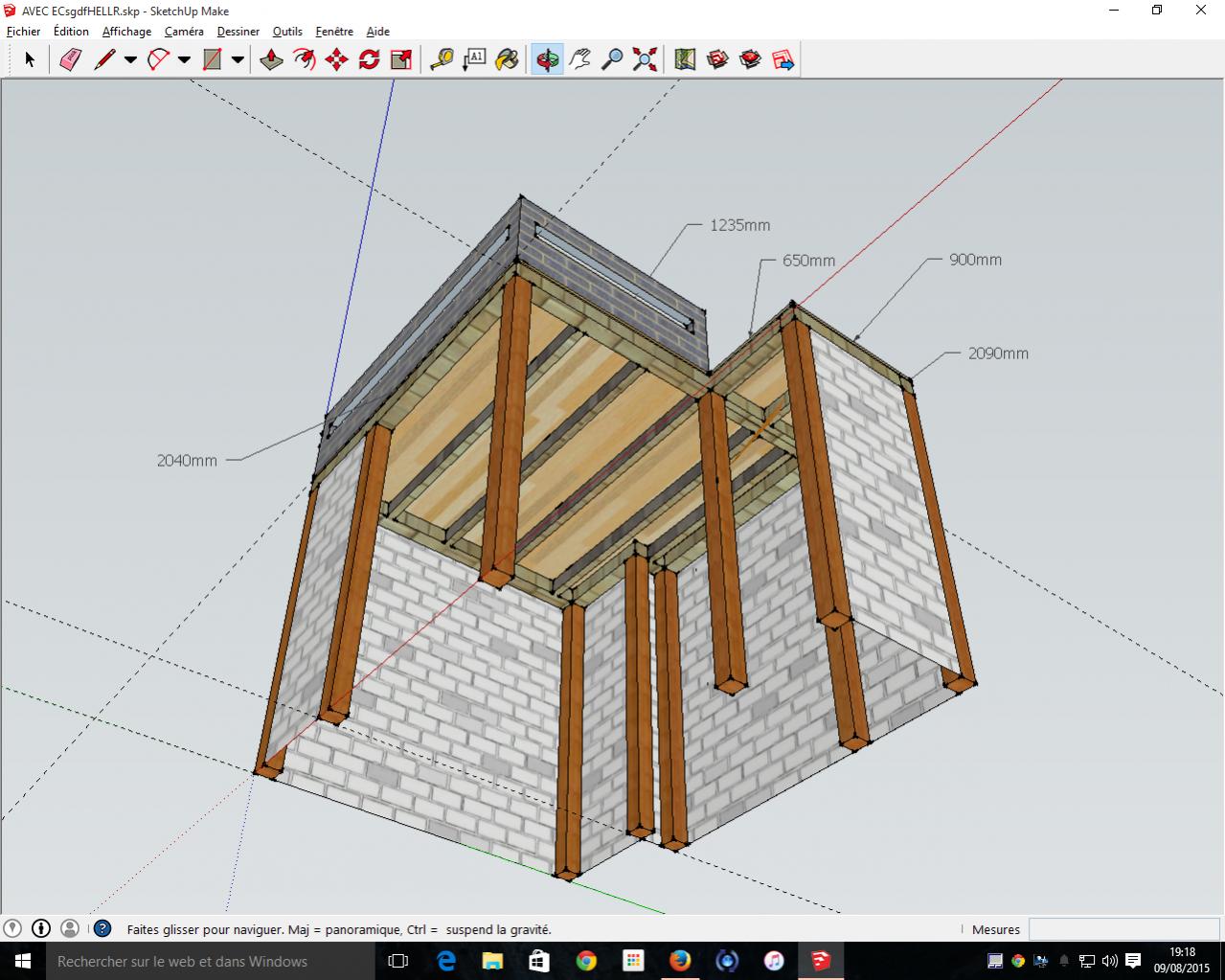Toggle the Zoom magnifier tool
The height and width of the screenshot is (980, 1225).
(x=612, y=60)
